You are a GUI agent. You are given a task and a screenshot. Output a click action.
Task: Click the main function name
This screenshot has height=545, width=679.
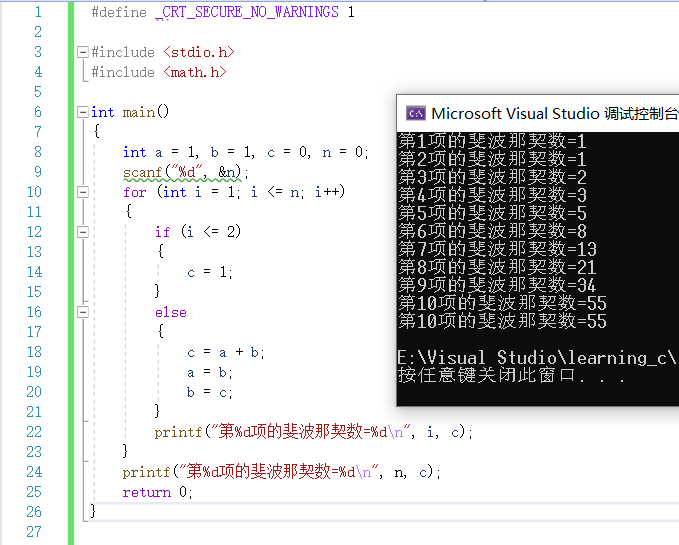pos(139,113)
